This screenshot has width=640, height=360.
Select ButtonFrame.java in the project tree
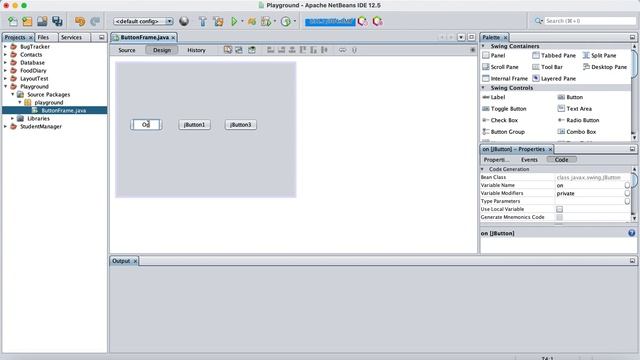(64, 111)
